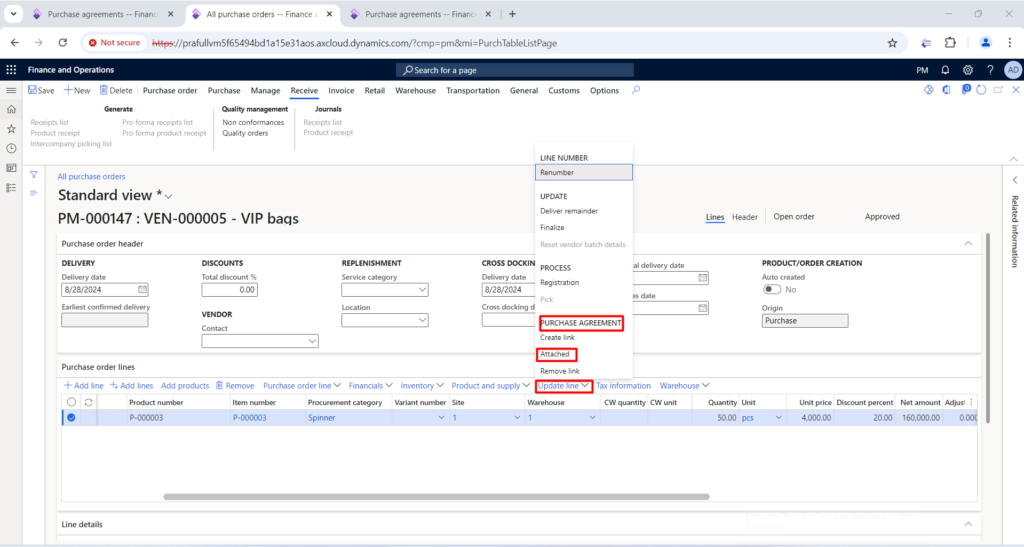Collapse Line details section chevron
This screenshot has height=547, width=1024.
coord(968,524)
